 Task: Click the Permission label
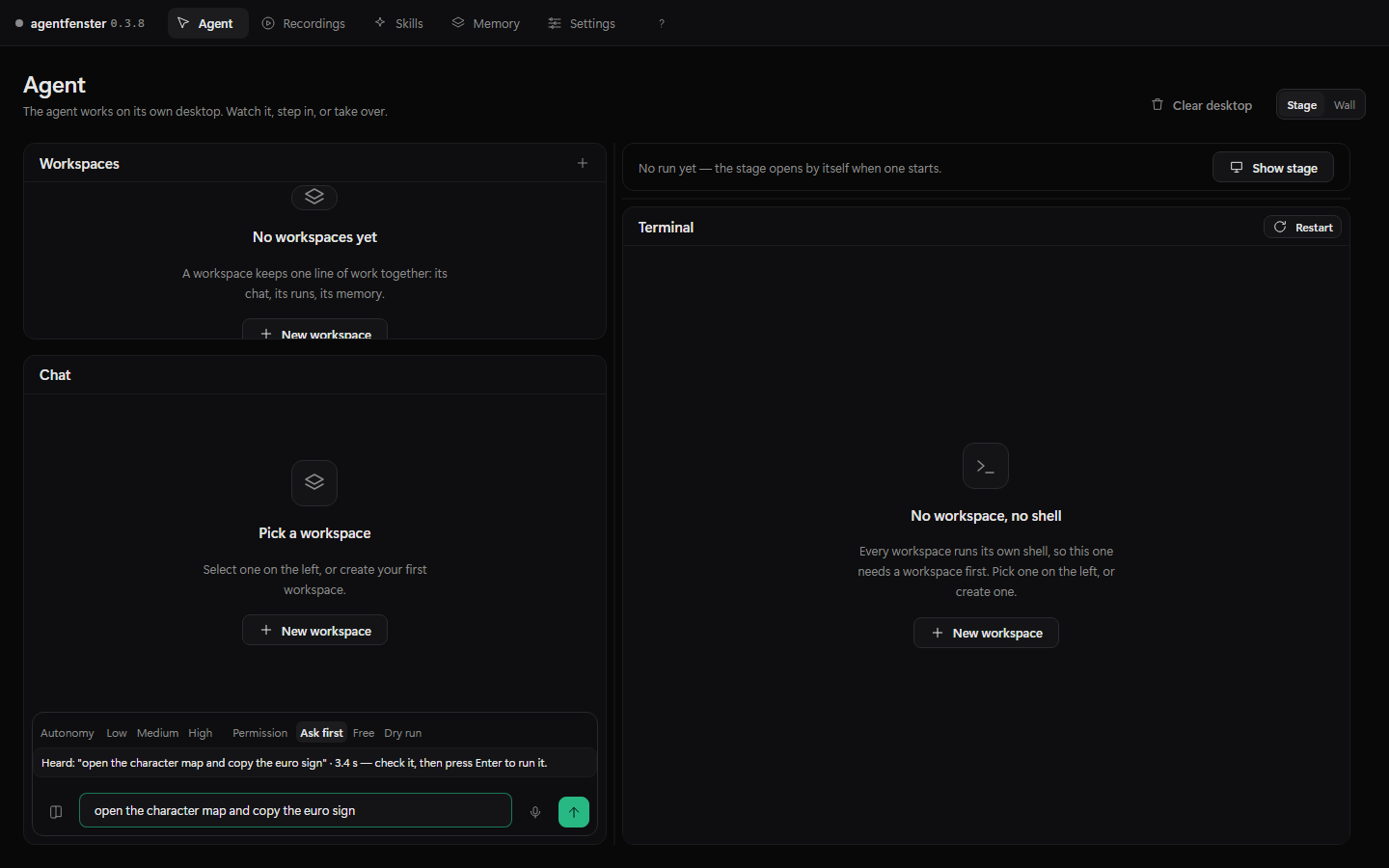[x=259, y=733]
